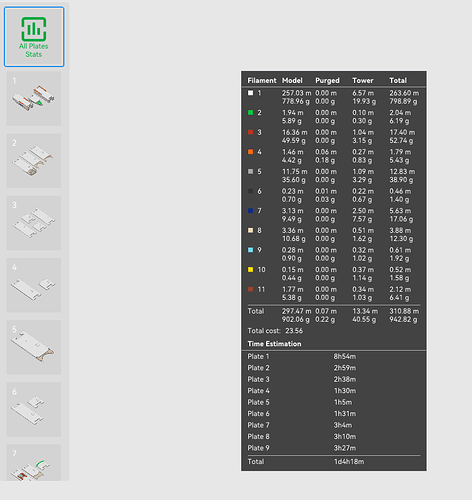Click the gray filament 5 color swatch
Image resolution: width=472 pixels, height=500 pixels.
pos(250,171)
